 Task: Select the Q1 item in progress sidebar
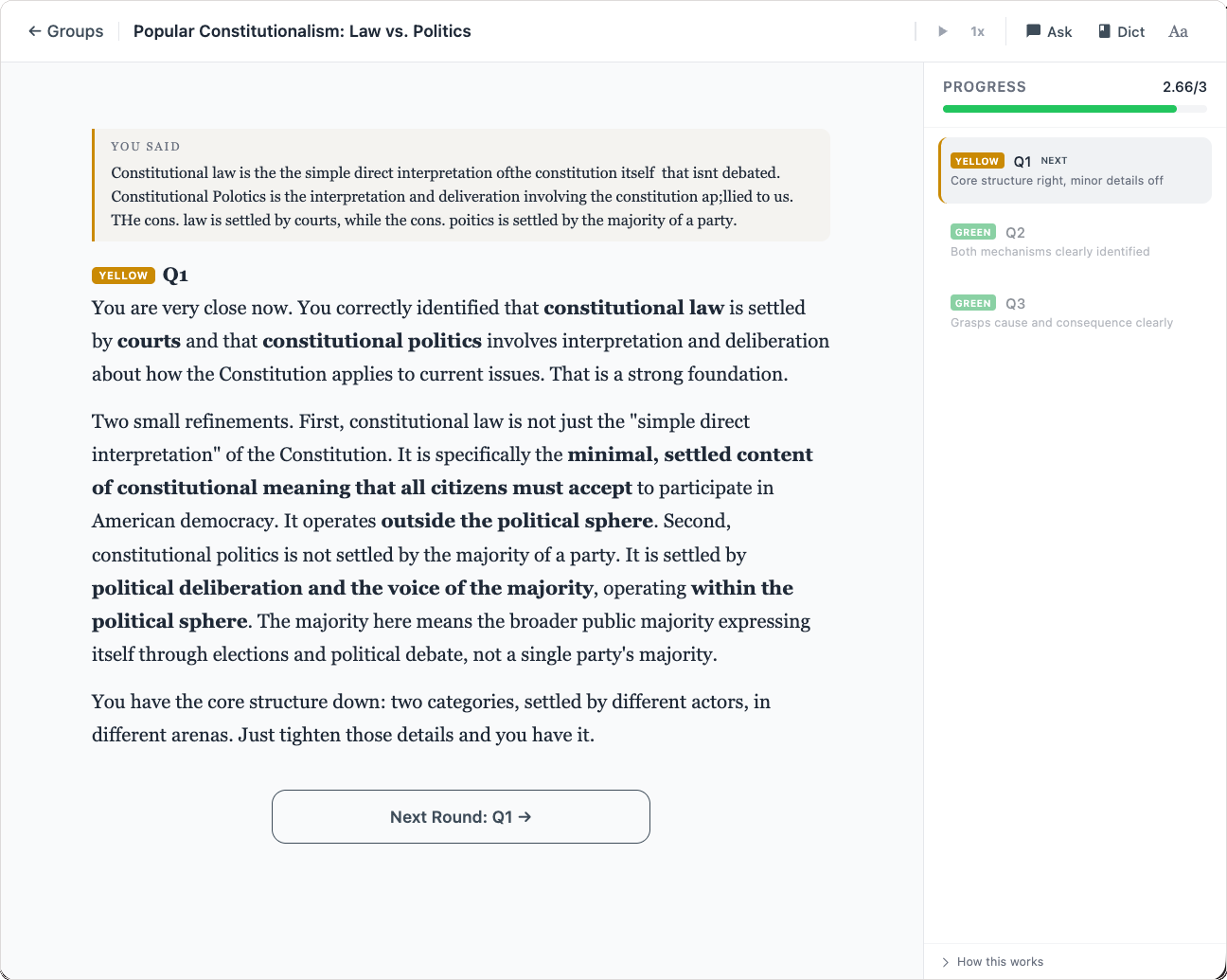point(1075,170)
